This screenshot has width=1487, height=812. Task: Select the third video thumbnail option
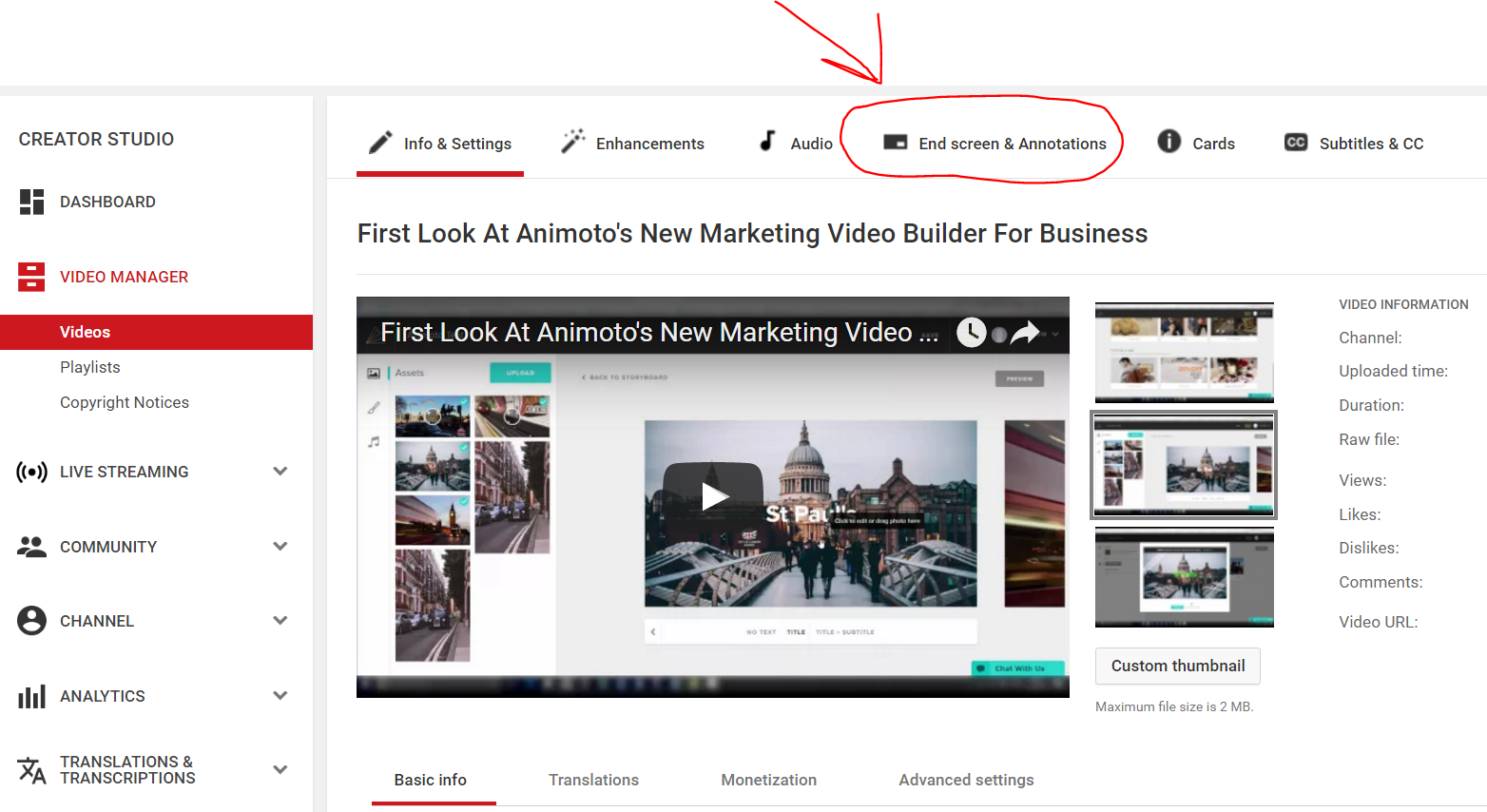(x=1184, y=577)
